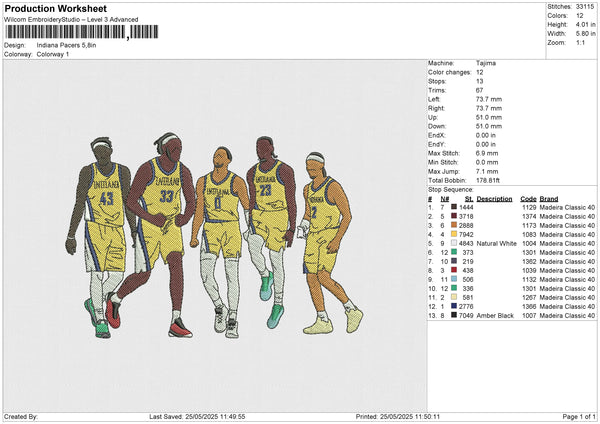Click the Width value "5.80 in"

point(585,34)
